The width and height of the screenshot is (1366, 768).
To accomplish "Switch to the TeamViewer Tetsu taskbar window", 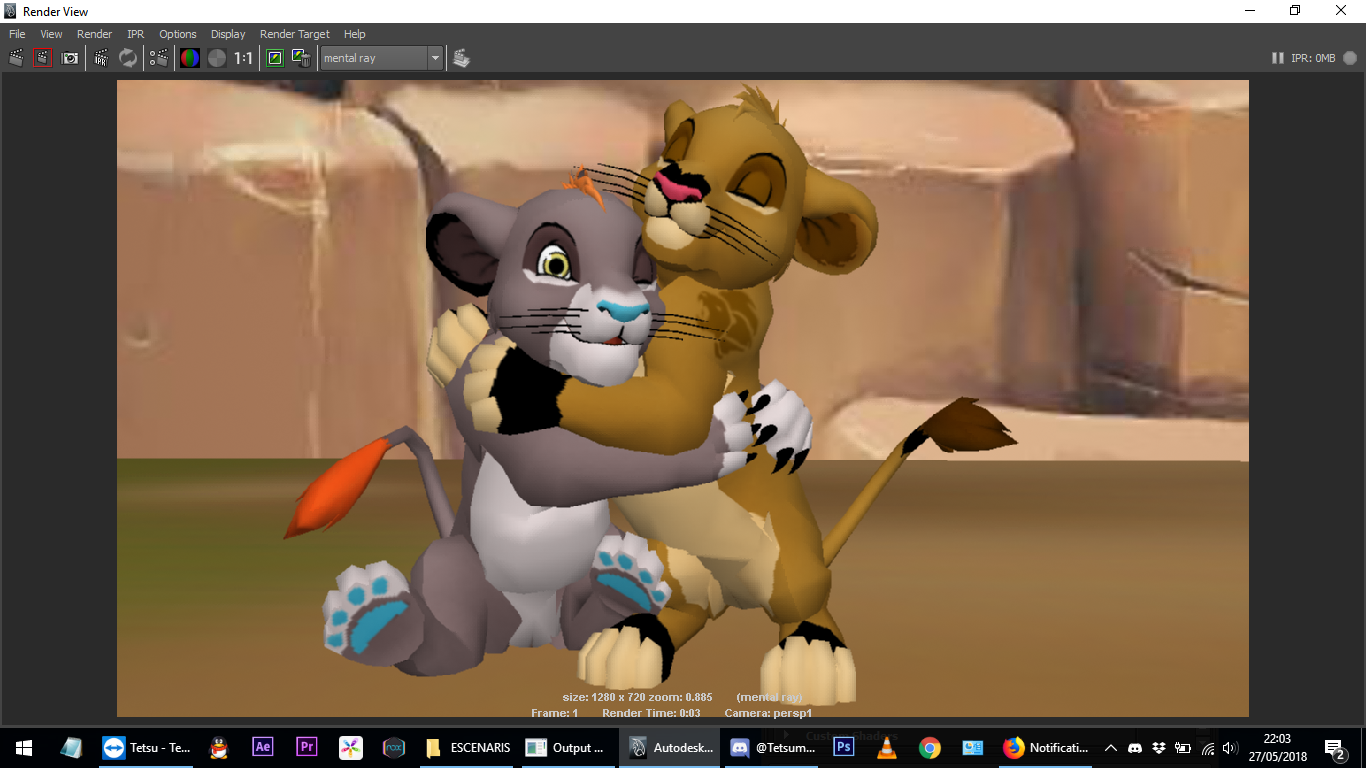I will click(x=146, y=747).
